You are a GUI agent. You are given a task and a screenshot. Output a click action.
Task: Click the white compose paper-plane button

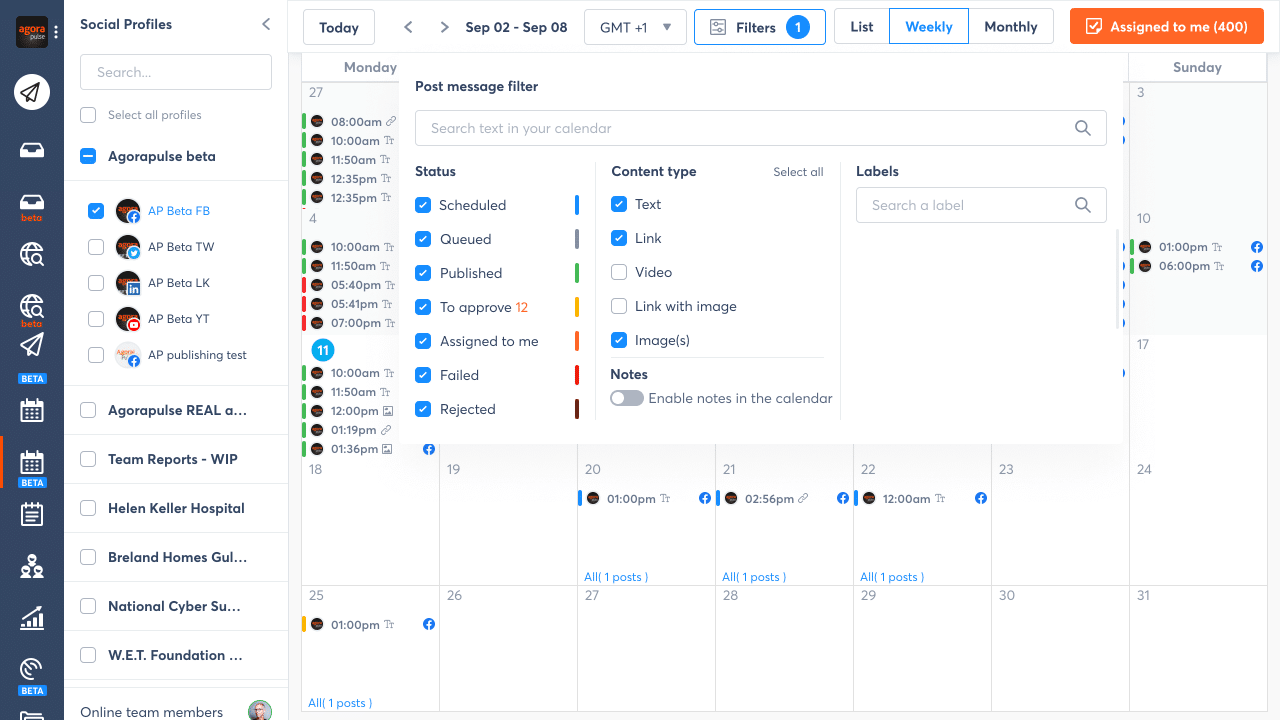[32, 93]
